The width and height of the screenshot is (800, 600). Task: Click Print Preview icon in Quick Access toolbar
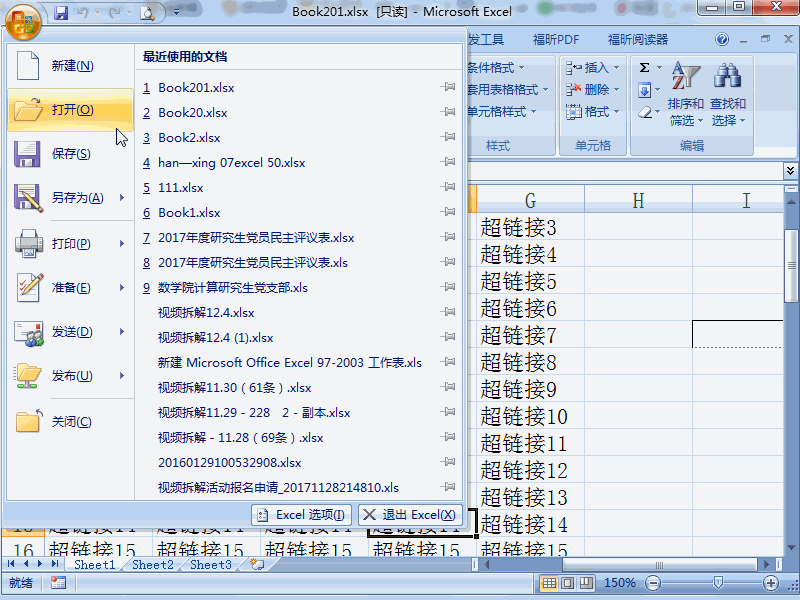point(147,13)
